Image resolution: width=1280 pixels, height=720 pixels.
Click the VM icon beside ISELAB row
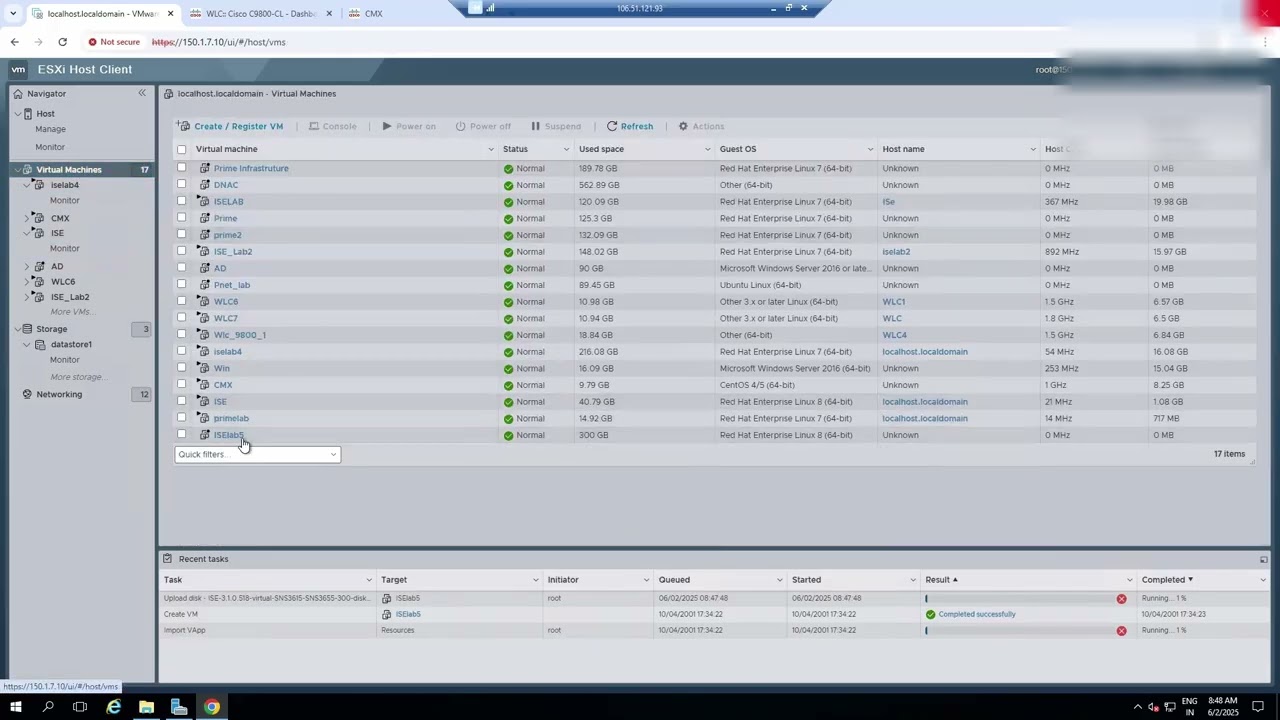[x=204, y=201]
